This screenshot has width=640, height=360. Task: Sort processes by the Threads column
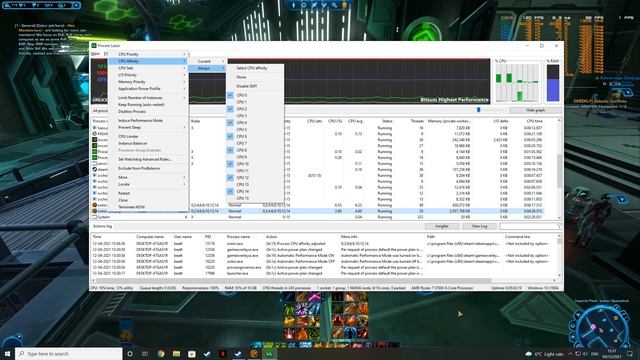[417, 121]
